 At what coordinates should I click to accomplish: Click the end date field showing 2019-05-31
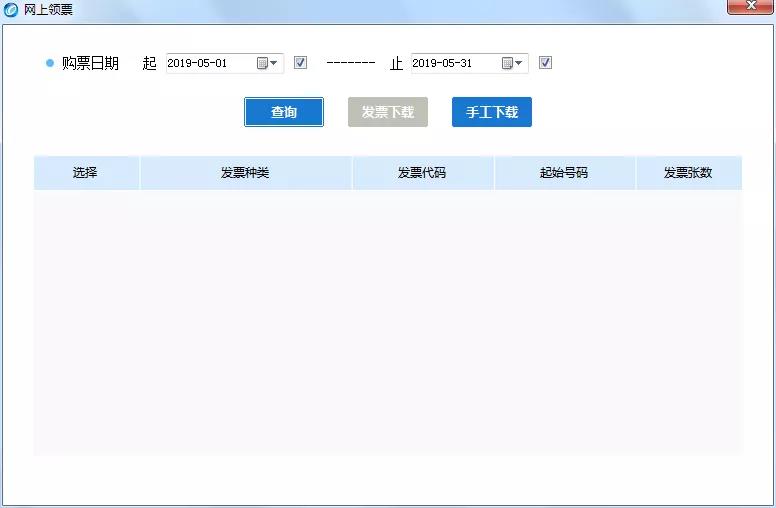[x=453, y=63]
